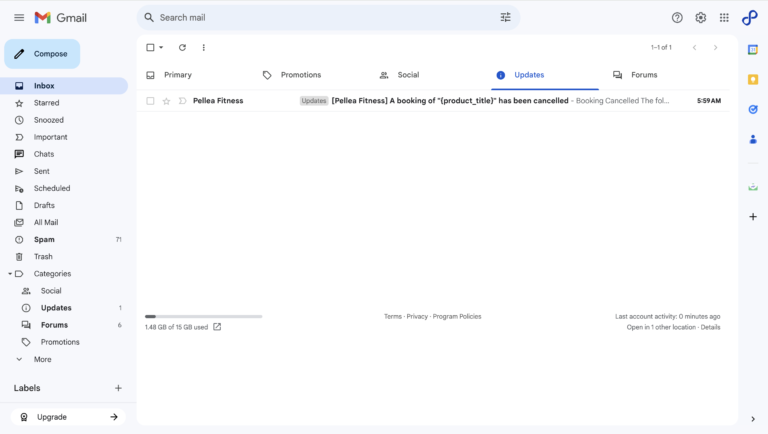
Task: Open Social category in sidebar
Action: (x=64, y=291)
